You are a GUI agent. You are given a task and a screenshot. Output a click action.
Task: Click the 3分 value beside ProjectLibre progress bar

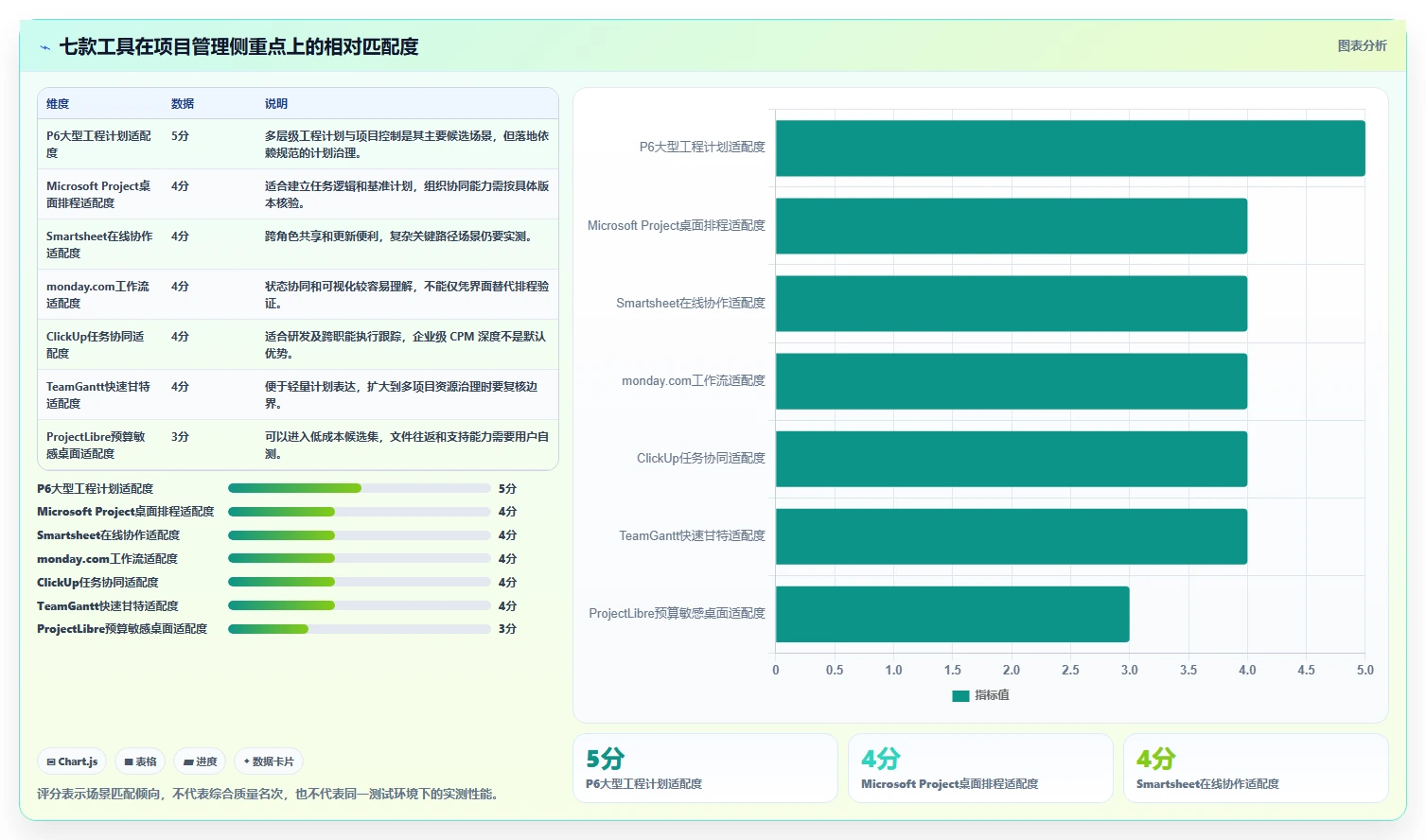pyautogui.click(x=507, y=629)
